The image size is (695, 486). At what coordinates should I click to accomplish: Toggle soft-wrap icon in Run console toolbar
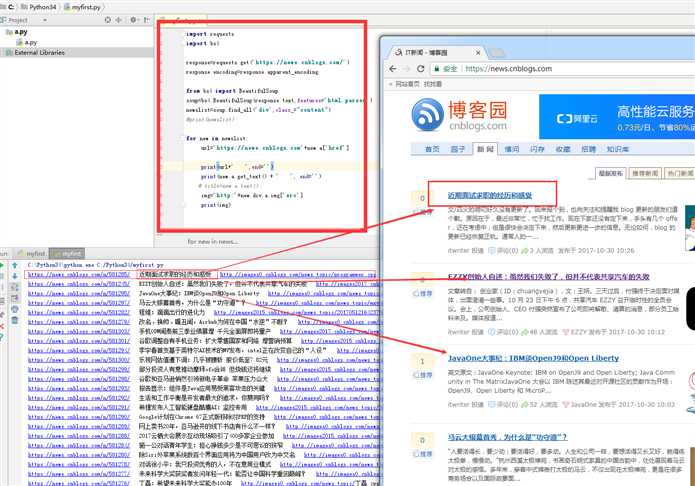tap(15, 287)
